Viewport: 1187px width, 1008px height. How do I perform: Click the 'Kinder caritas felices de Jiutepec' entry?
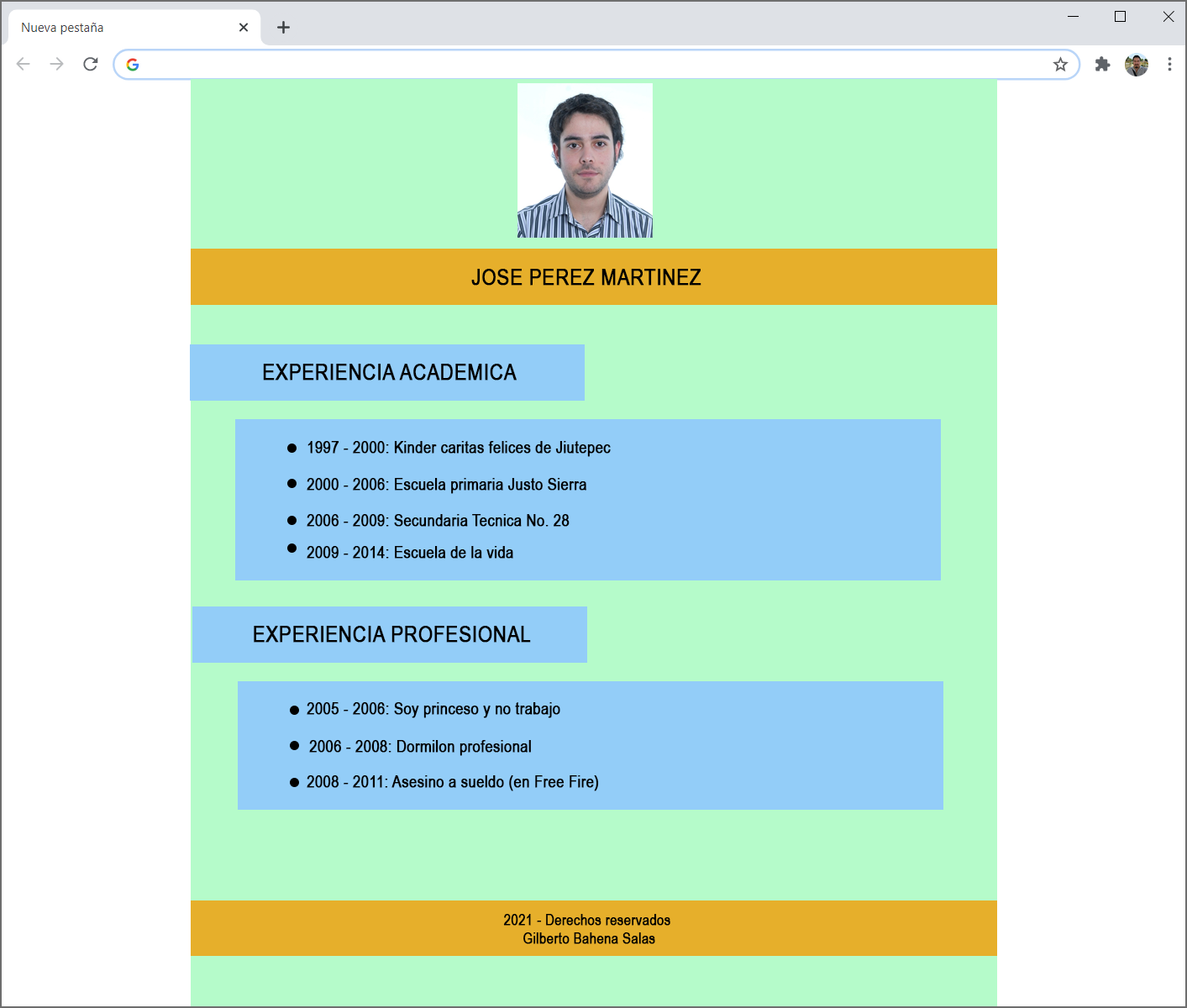(459, 448)
